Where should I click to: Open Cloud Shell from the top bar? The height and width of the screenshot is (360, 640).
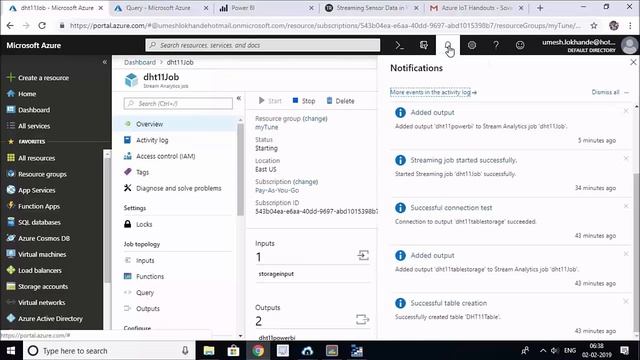400,45
